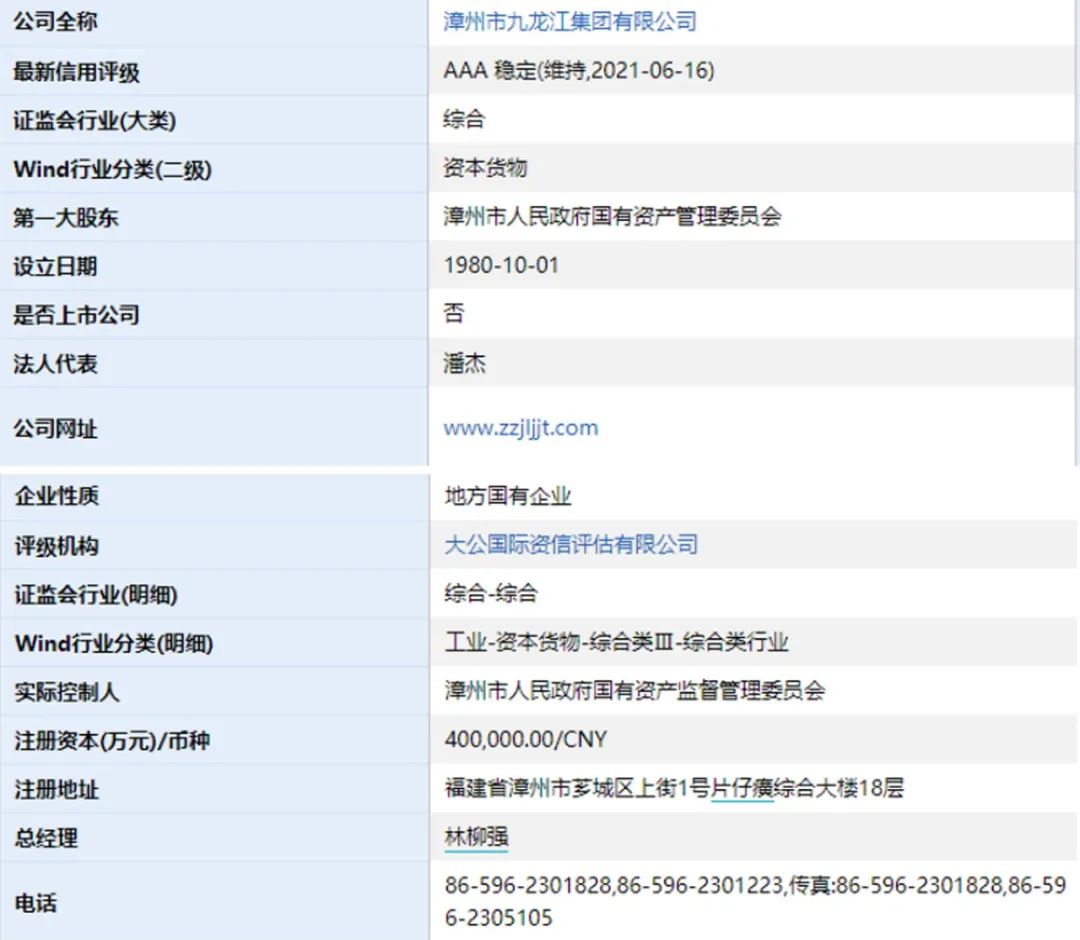
Task: Select the 地方国有企业 value
Action: [508, 496]
